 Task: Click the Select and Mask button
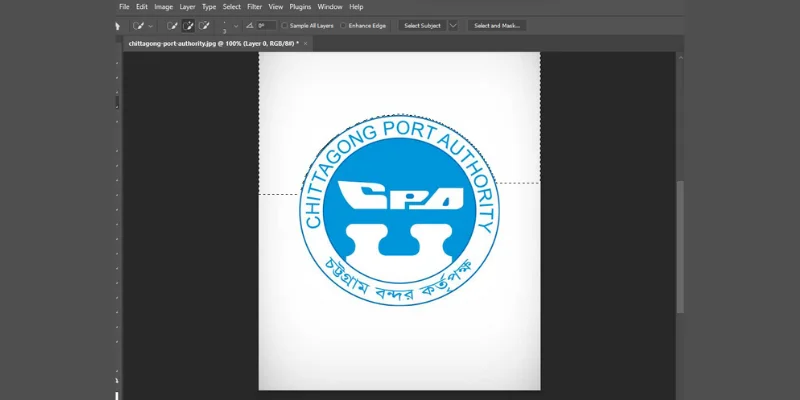click(x=497, y=26)
